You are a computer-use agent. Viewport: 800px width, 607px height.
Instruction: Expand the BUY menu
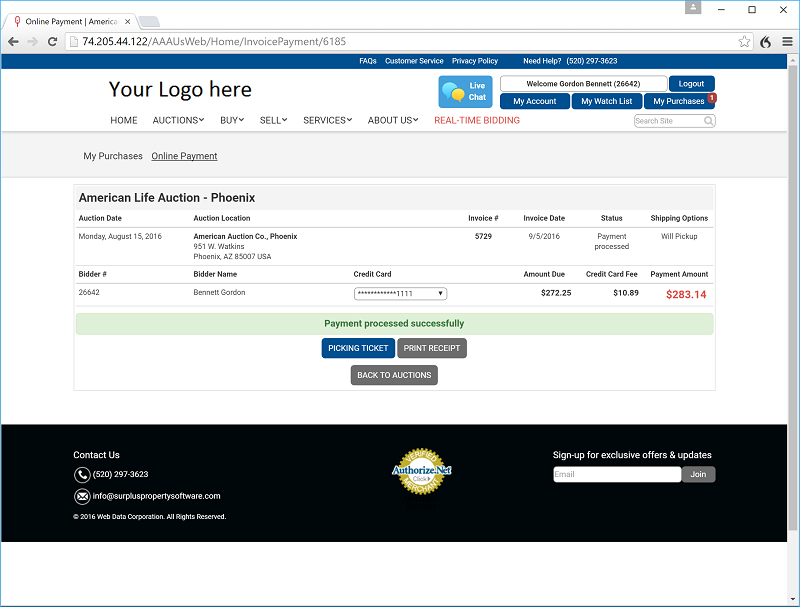click(232, 120)
